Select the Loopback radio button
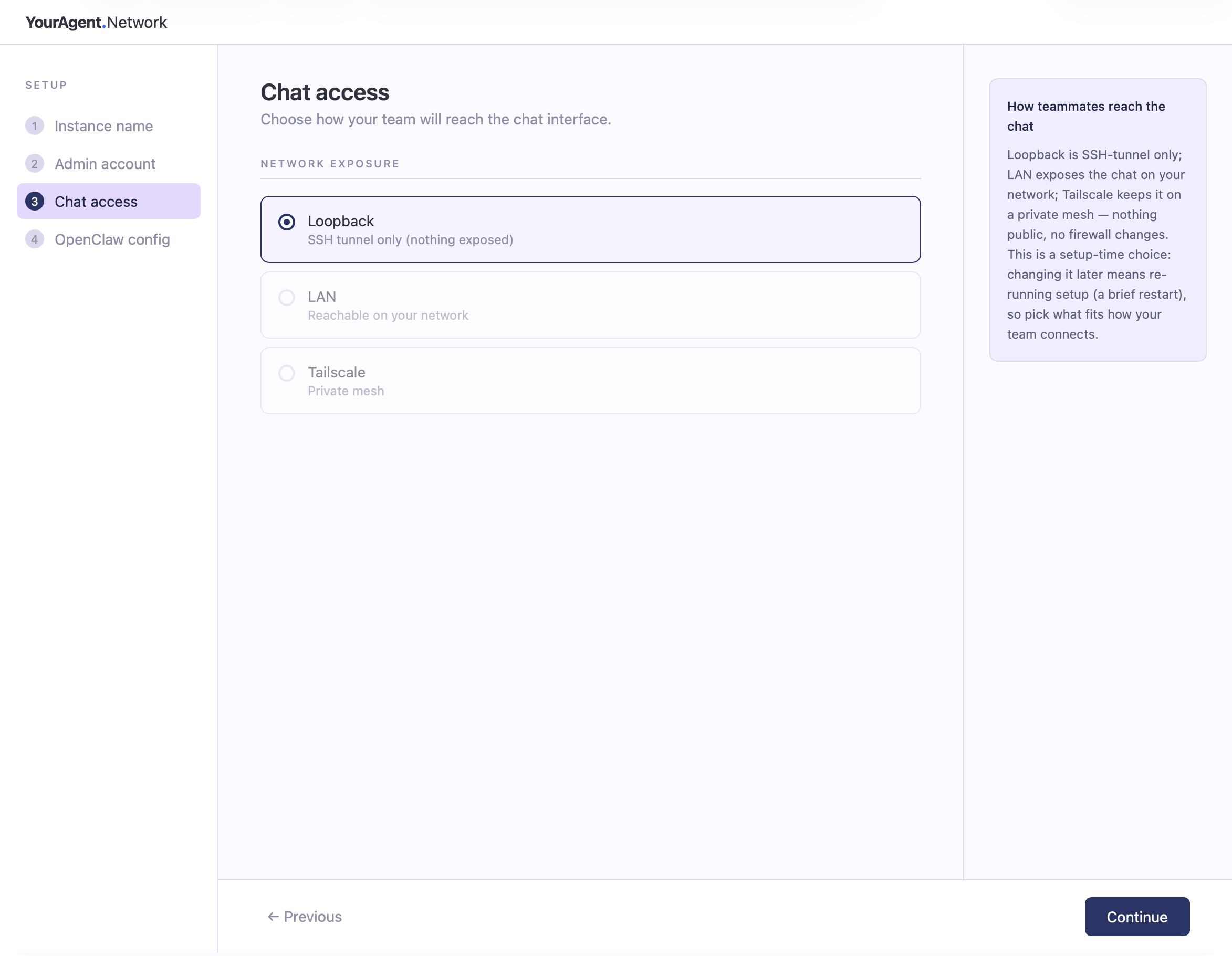 tap(287, 222)
